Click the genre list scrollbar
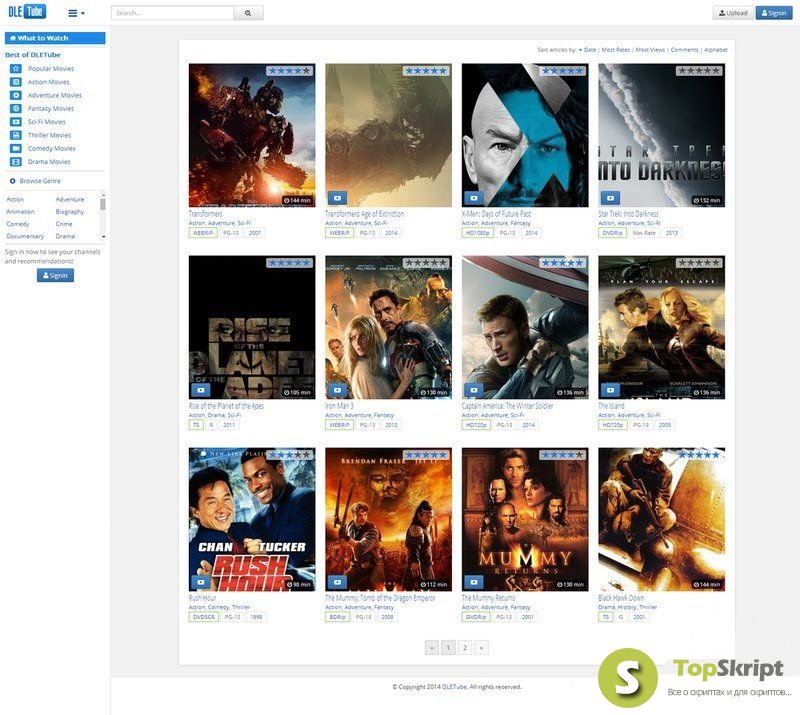The image size is (800, 715). click(103, 204)
